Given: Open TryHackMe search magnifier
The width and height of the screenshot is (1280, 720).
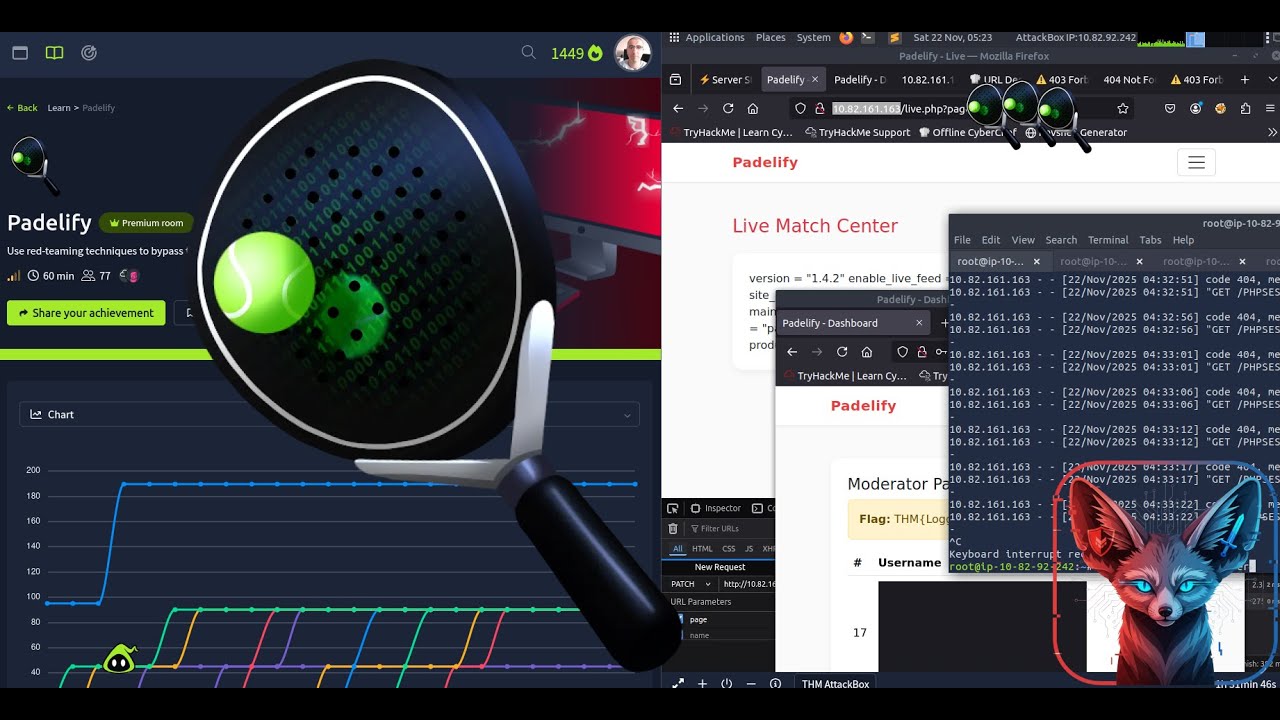Looking at the screenshot, I should coord(528,53).
